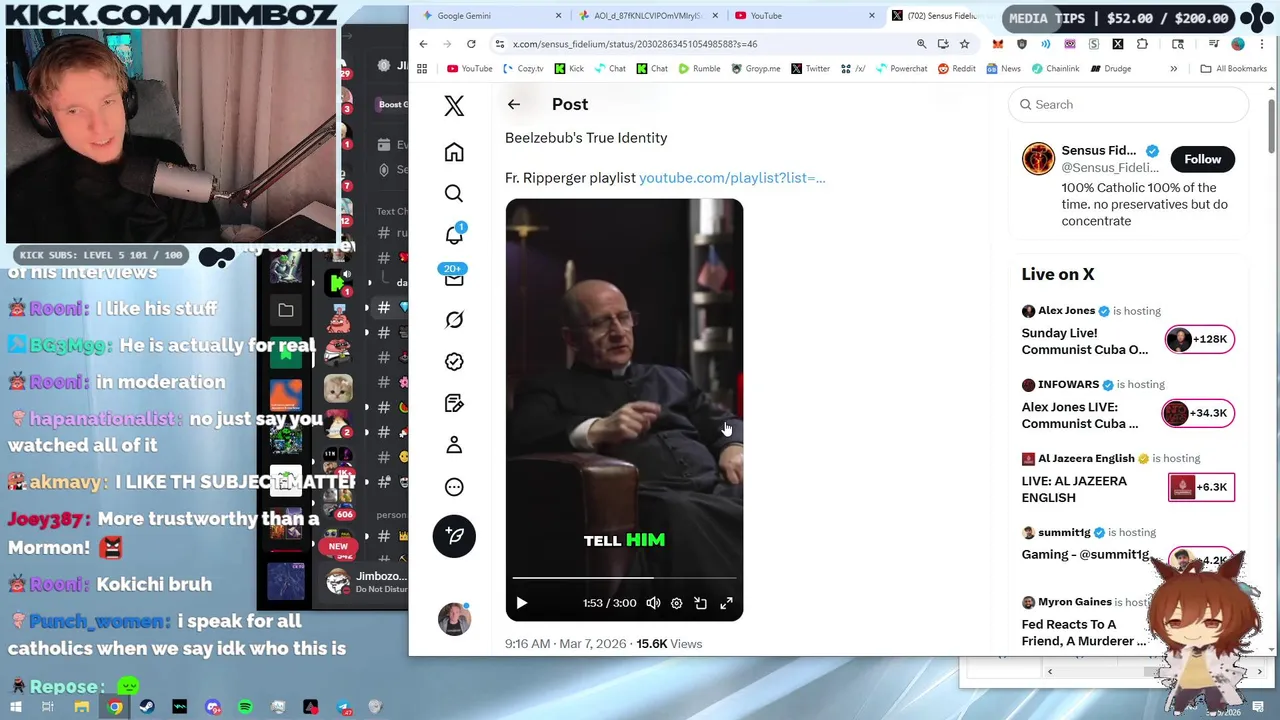Screen dimensions: 1280x720
Task: Open the Chainlink bookmark
Action: pyautogui.click(x=1054, y=69)
